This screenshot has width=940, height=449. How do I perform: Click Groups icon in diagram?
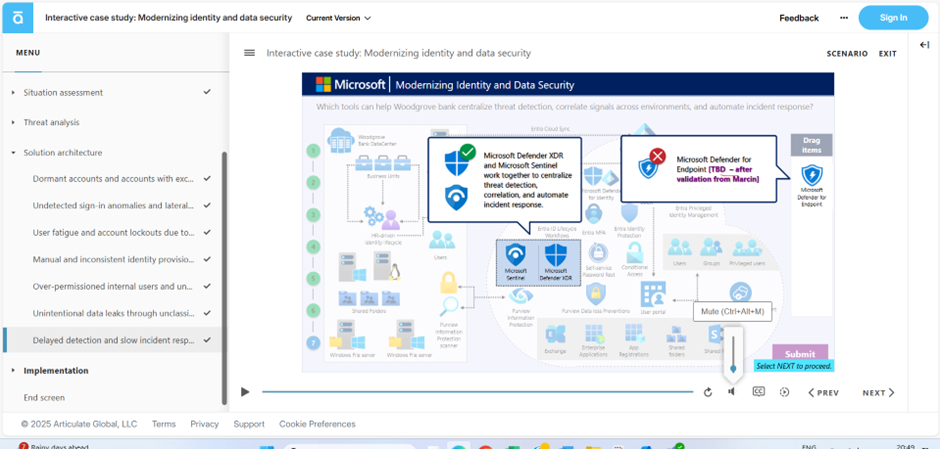tap(712, 248)
